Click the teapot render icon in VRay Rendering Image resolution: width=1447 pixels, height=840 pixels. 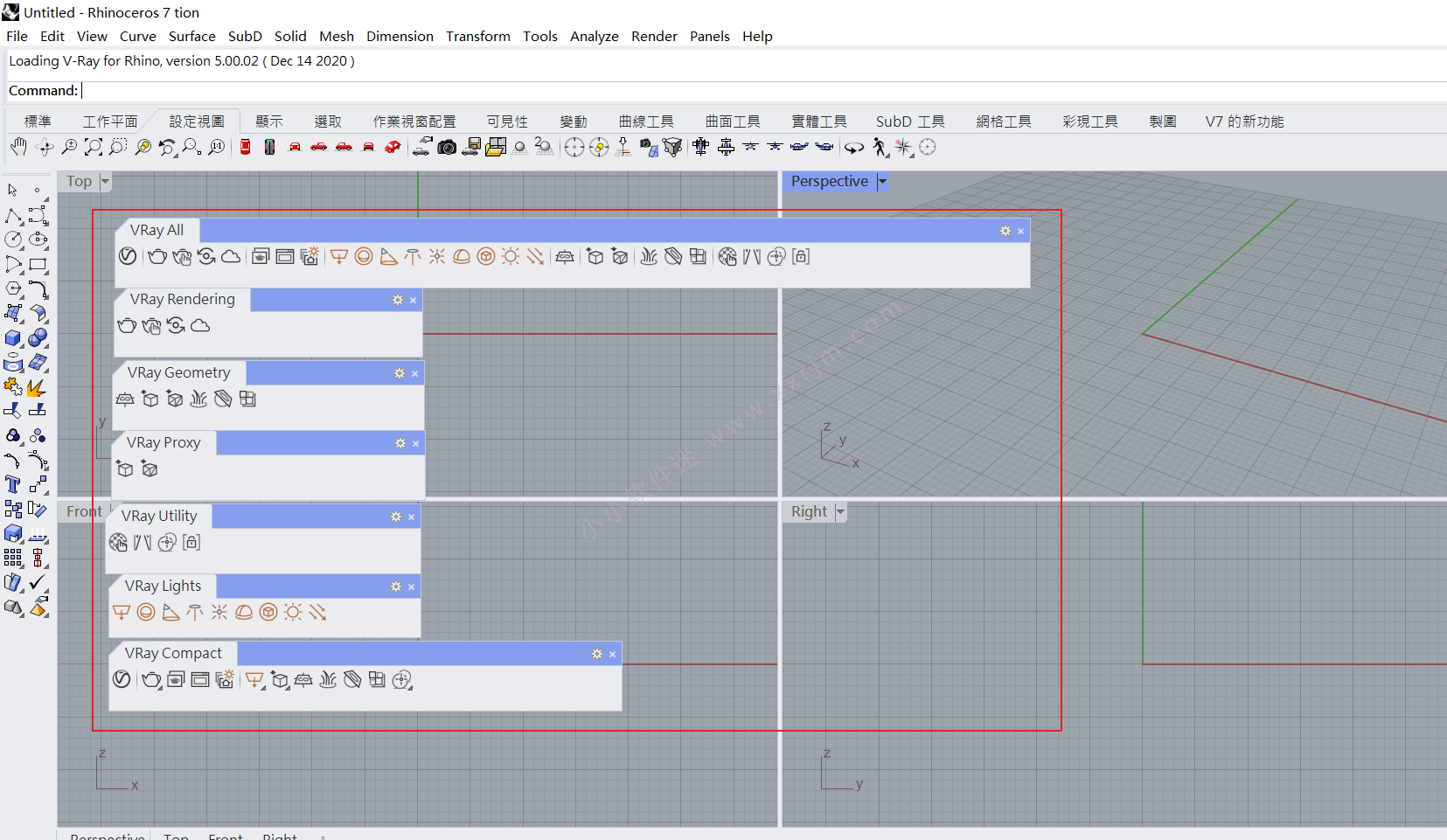pyautogui.click(x=127, y=325)
